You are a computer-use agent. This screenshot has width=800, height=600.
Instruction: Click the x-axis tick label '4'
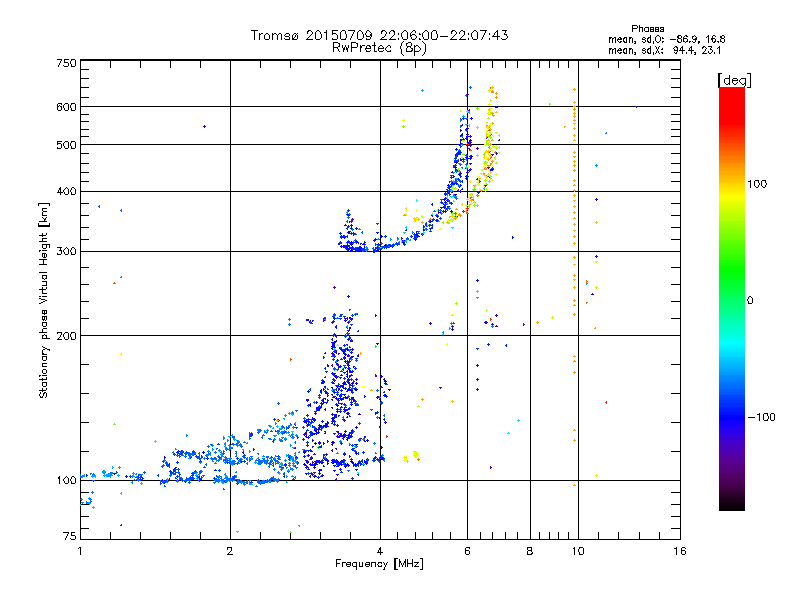click(x=380, y=551)
